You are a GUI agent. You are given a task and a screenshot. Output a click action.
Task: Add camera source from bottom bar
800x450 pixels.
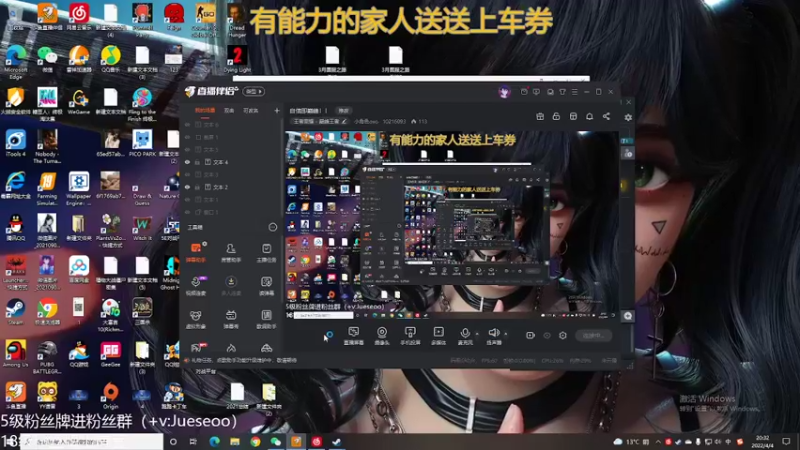tap(382, 336)
